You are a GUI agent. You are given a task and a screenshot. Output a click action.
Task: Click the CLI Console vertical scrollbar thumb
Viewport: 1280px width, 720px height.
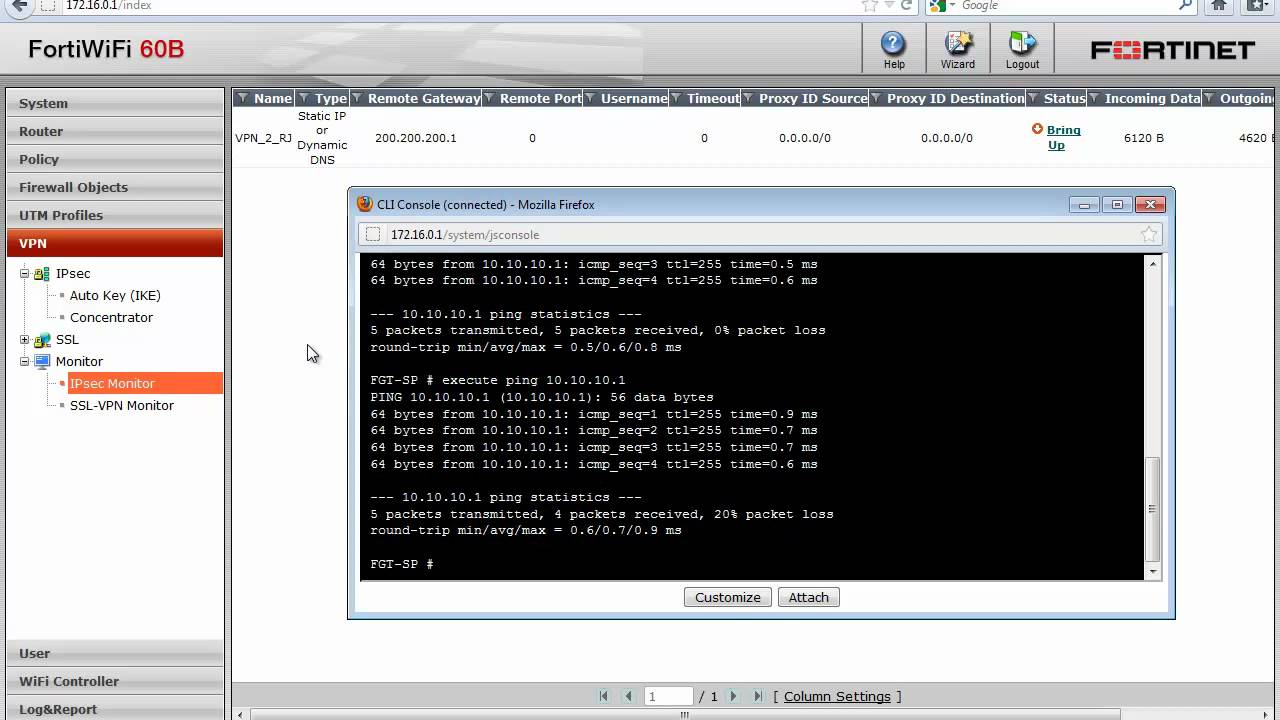1153,509
